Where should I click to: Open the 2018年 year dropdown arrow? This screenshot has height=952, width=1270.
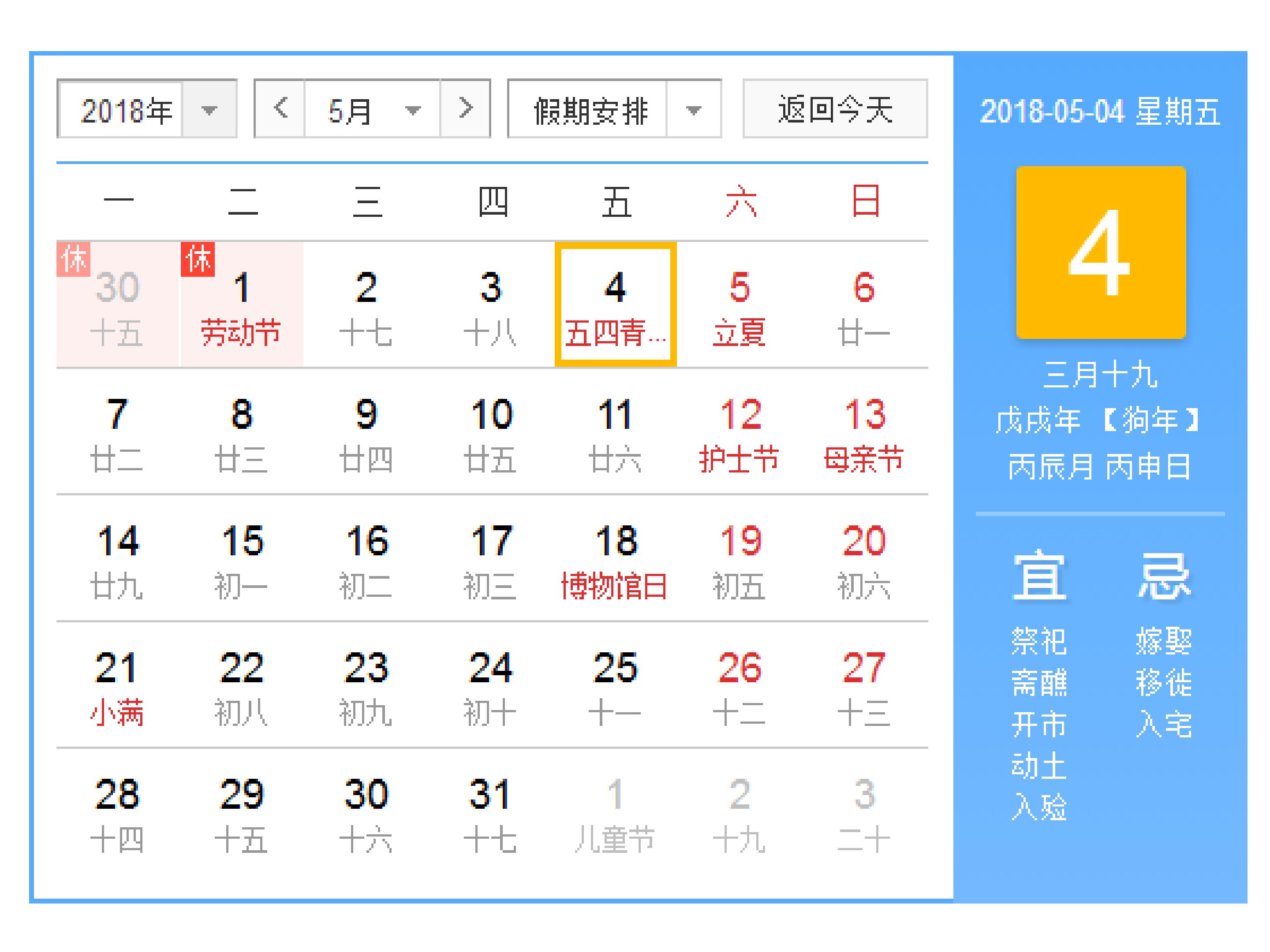click(x=209, y=108)
